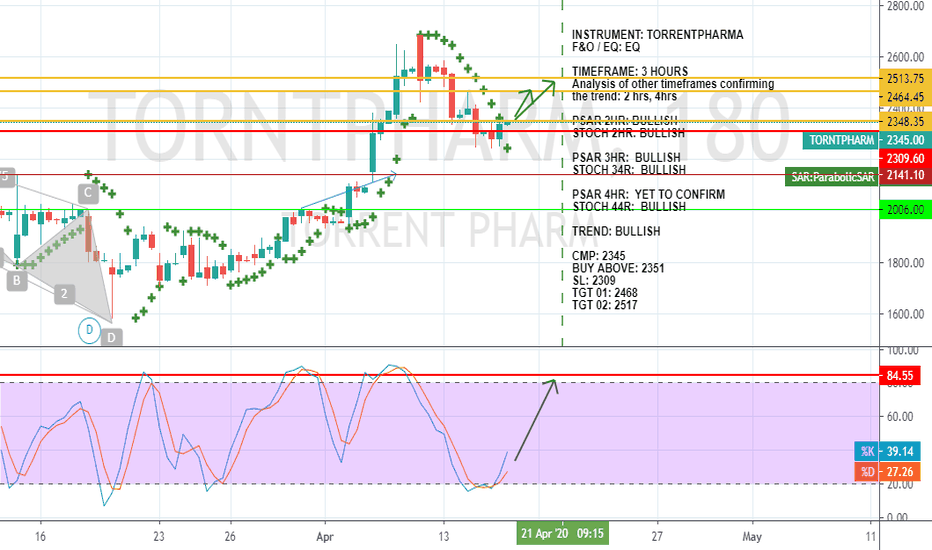932x550 pixels.
Task: Select the gray C pattern point label
Action: (87, 193)
